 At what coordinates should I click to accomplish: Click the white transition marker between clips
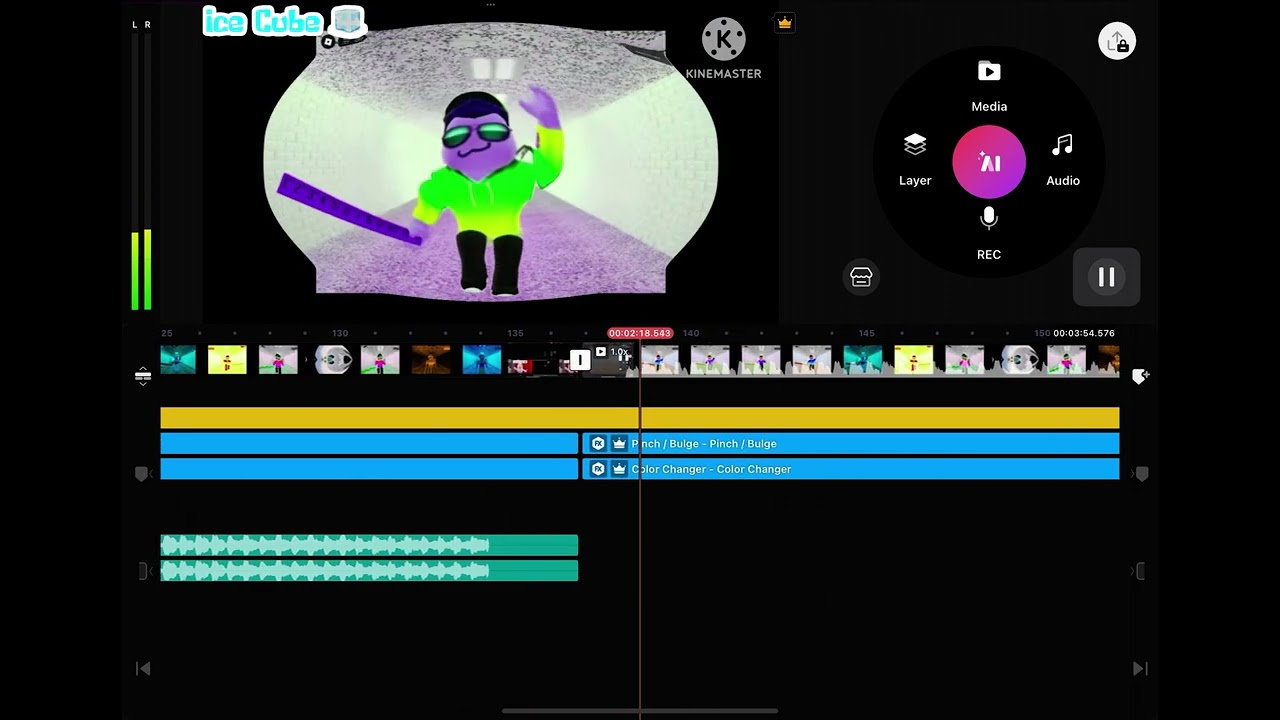[x=580, y=360]
